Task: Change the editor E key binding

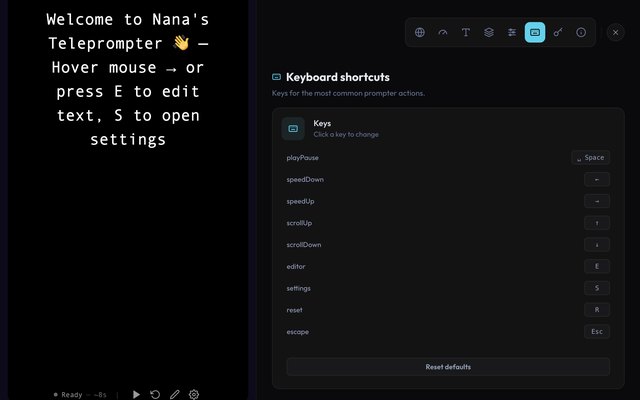Action: [597, 267]
